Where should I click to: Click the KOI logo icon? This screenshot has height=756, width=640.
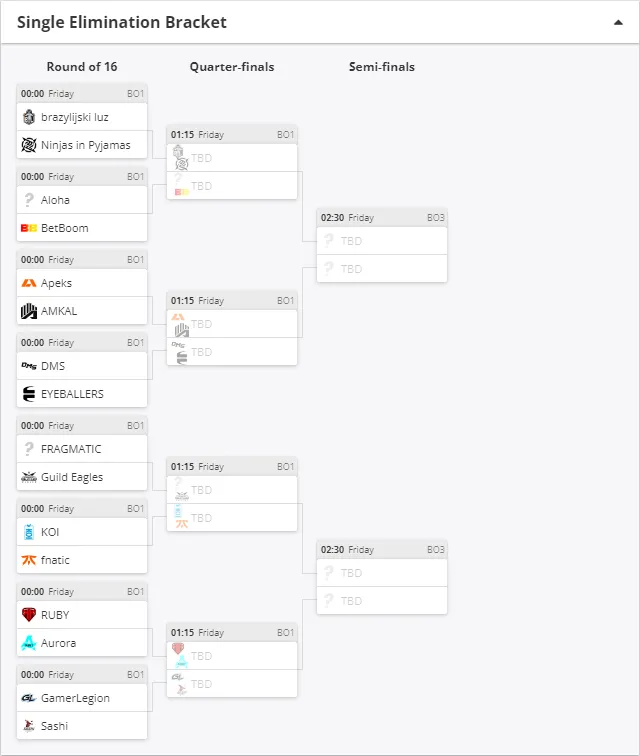(x=29, y=532)
